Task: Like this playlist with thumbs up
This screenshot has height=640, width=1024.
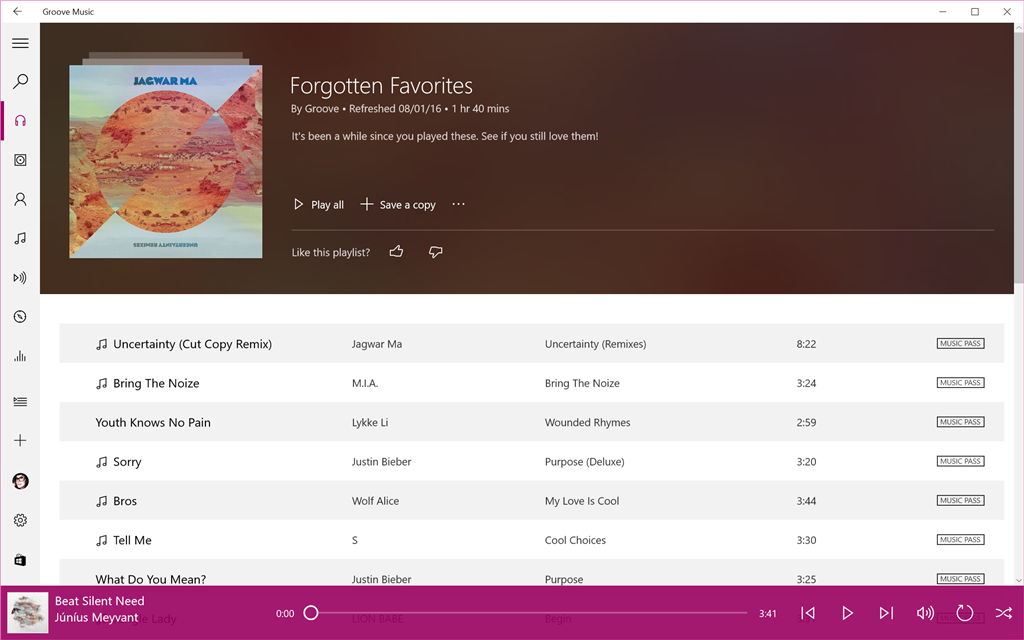Action: (396, 251)
